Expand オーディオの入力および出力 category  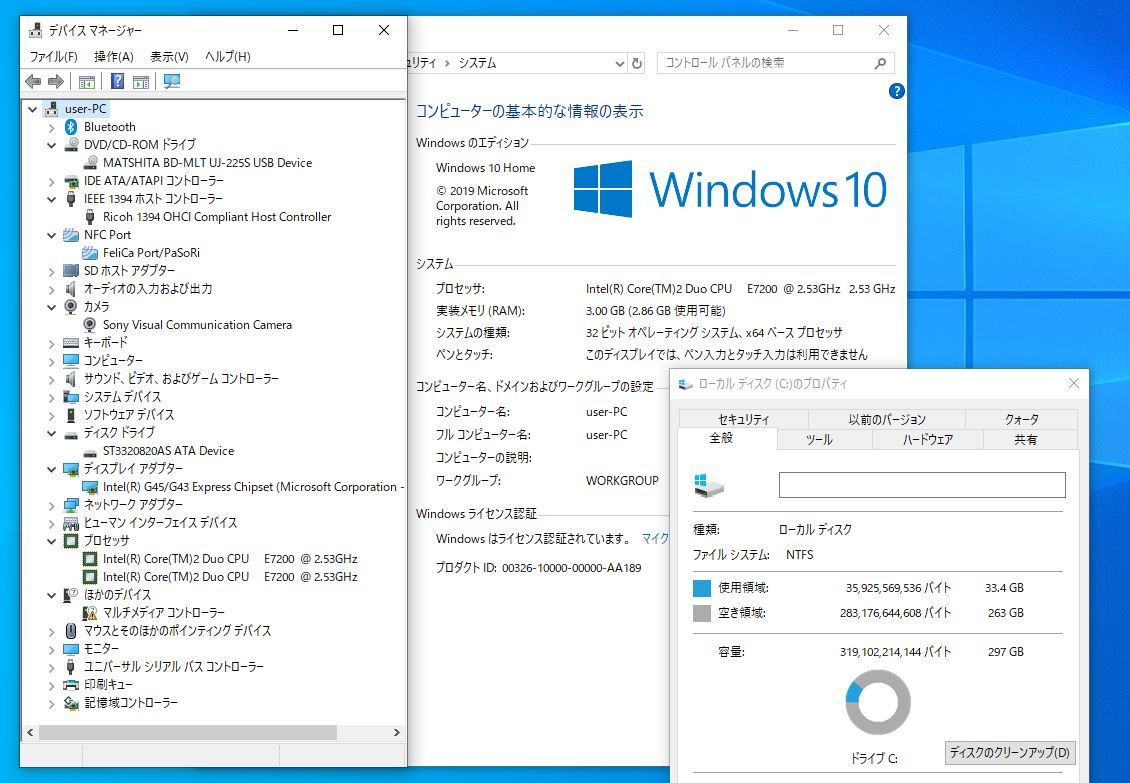[x=51, y=290]
